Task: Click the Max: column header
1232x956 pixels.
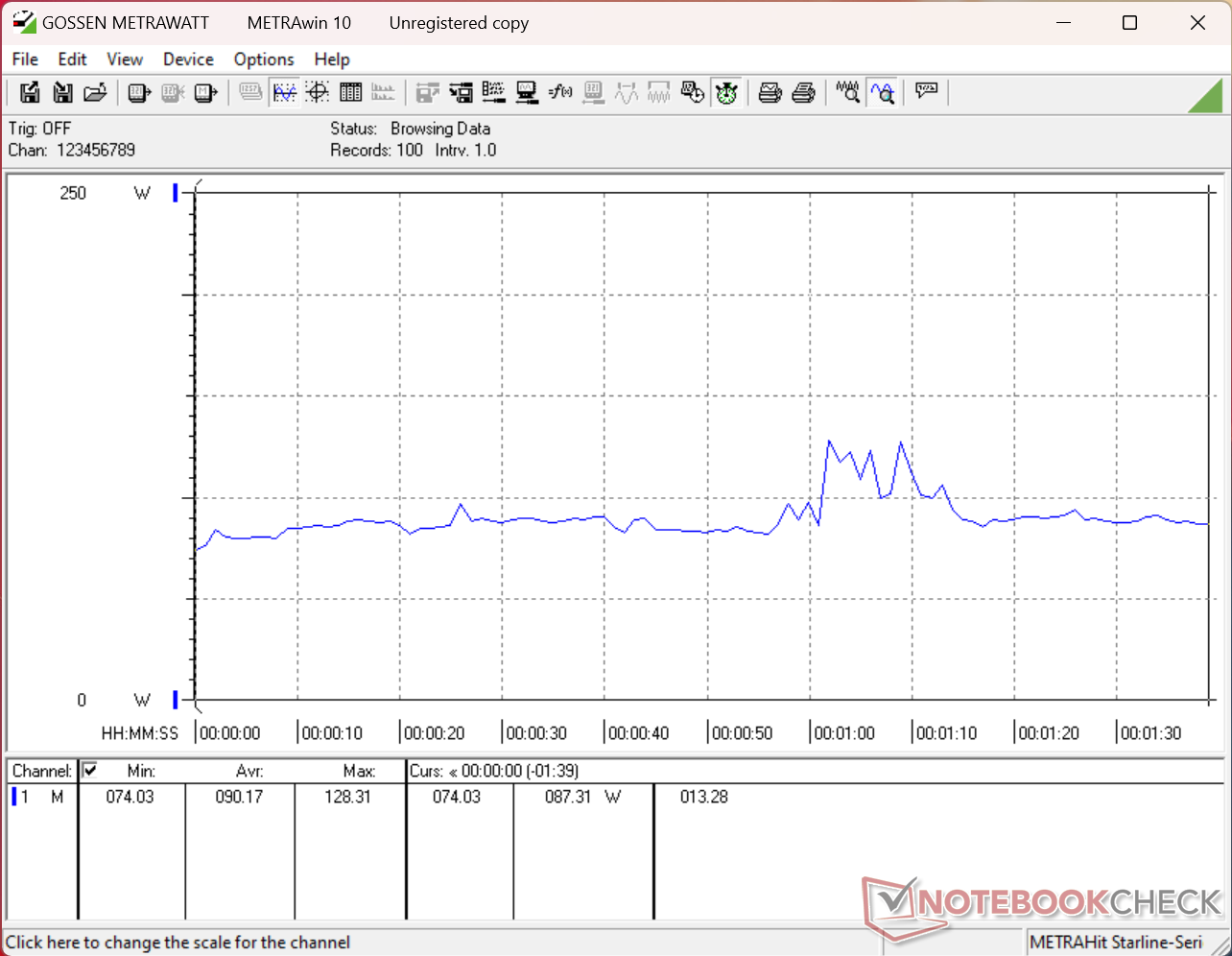Action: (359, 771)
